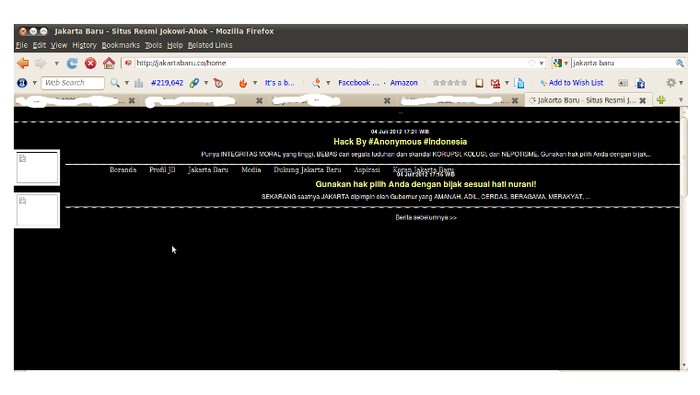This screenshot has height=395, width=700.
Task: Open the Dukung Jakarta Baru navigation link
Action: [307, 170]
